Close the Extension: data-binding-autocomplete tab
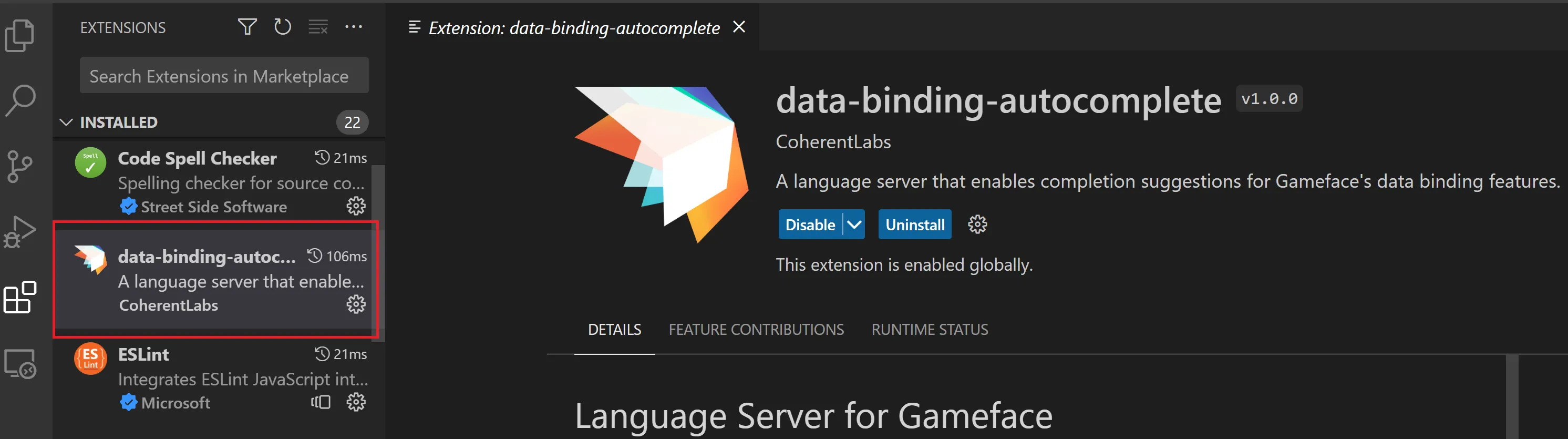The image size is (1568, 439). click(739, 27)
